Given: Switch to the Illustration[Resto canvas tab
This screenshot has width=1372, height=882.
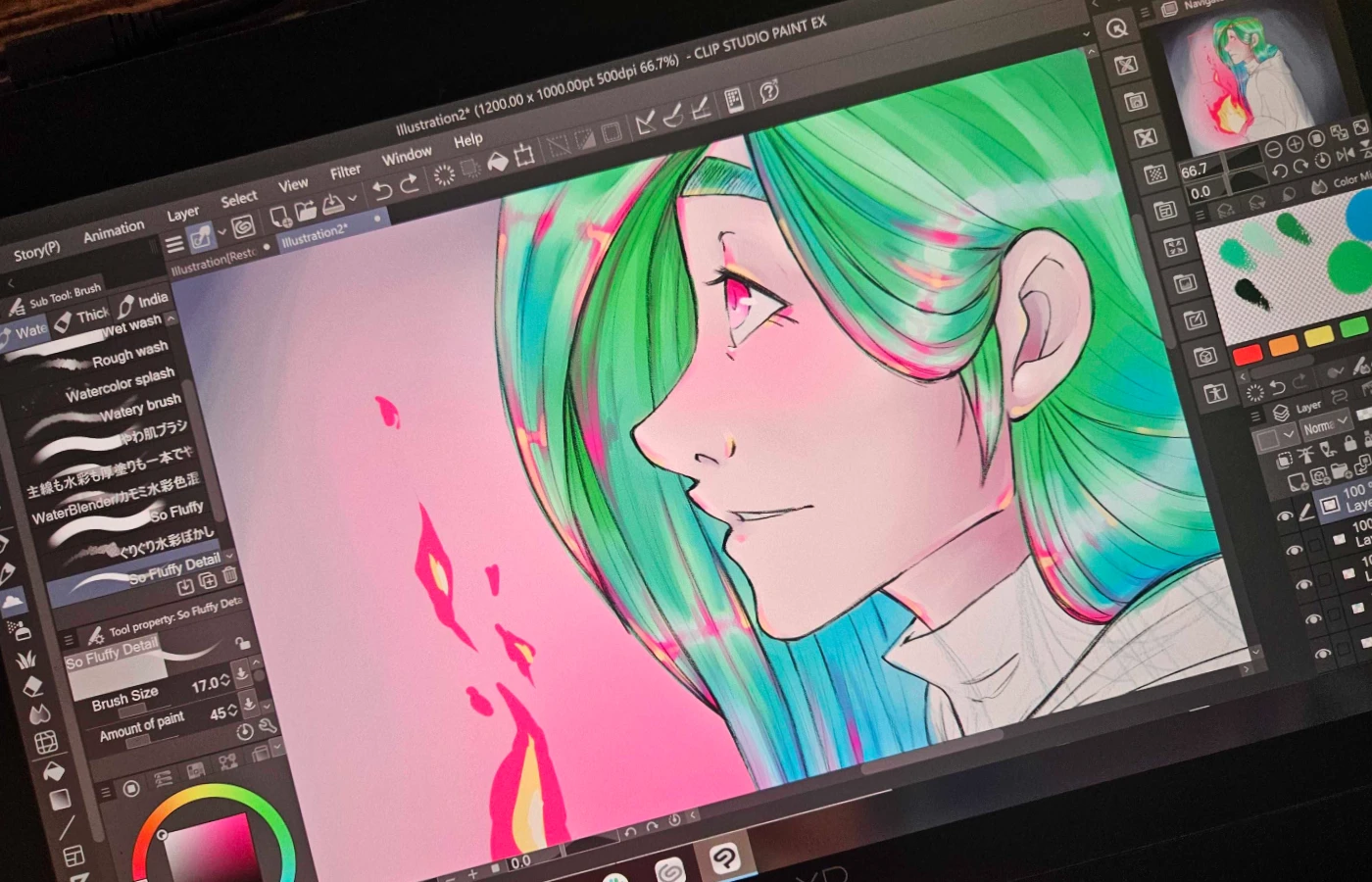Looking at the screenshot, I should point(214,260).
